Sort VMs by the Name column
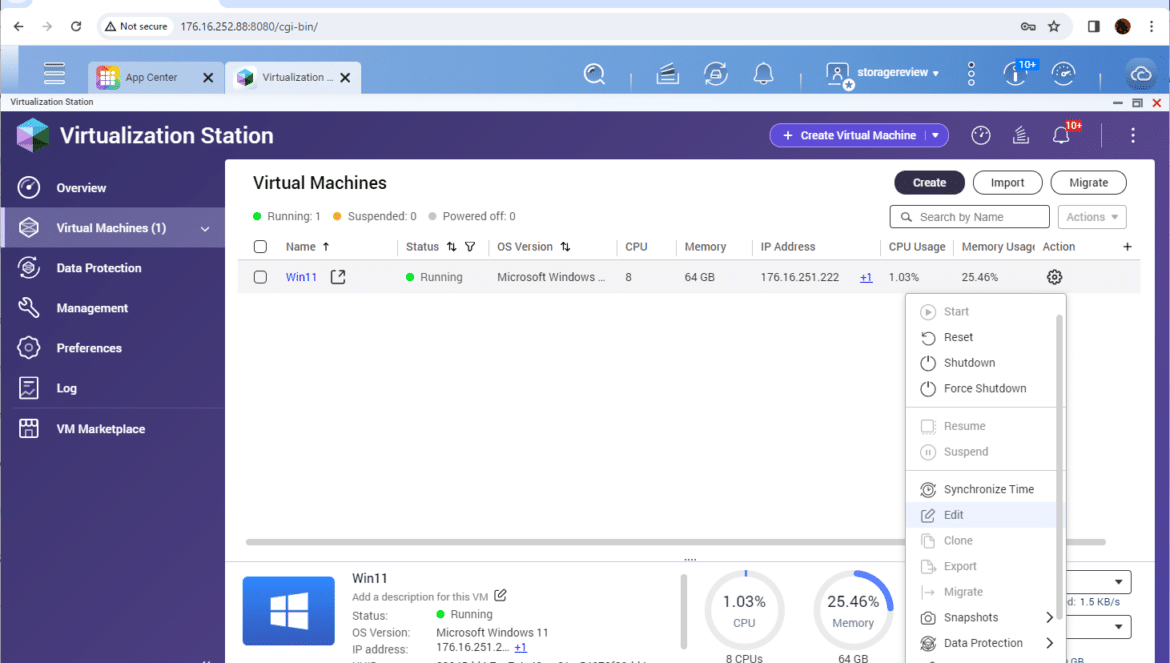Viewport: 1170px width, 663px height. click(x=307, y=247)
